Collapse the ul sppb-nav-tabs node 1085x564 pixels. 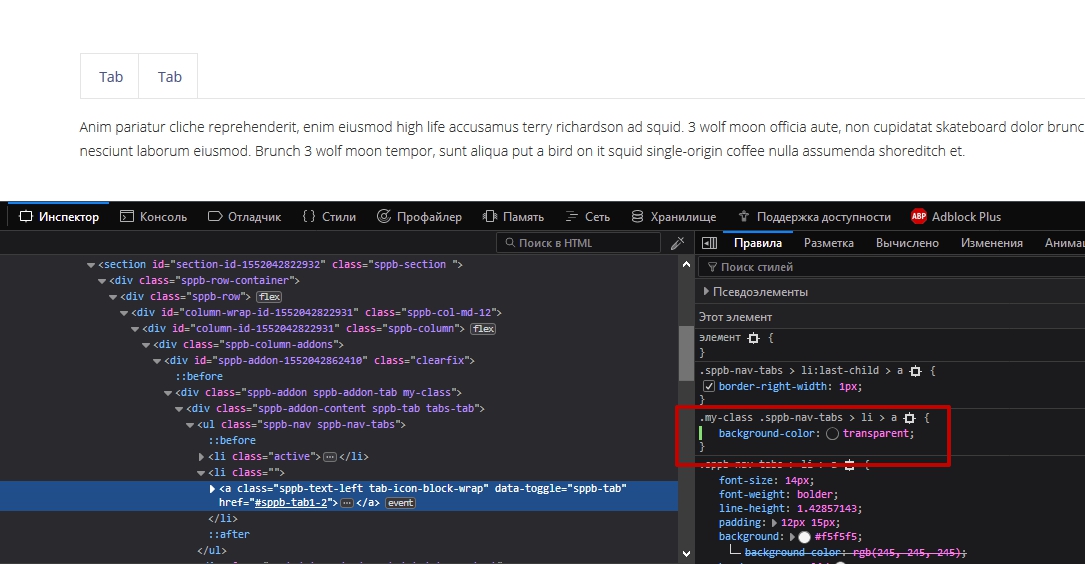190,425
